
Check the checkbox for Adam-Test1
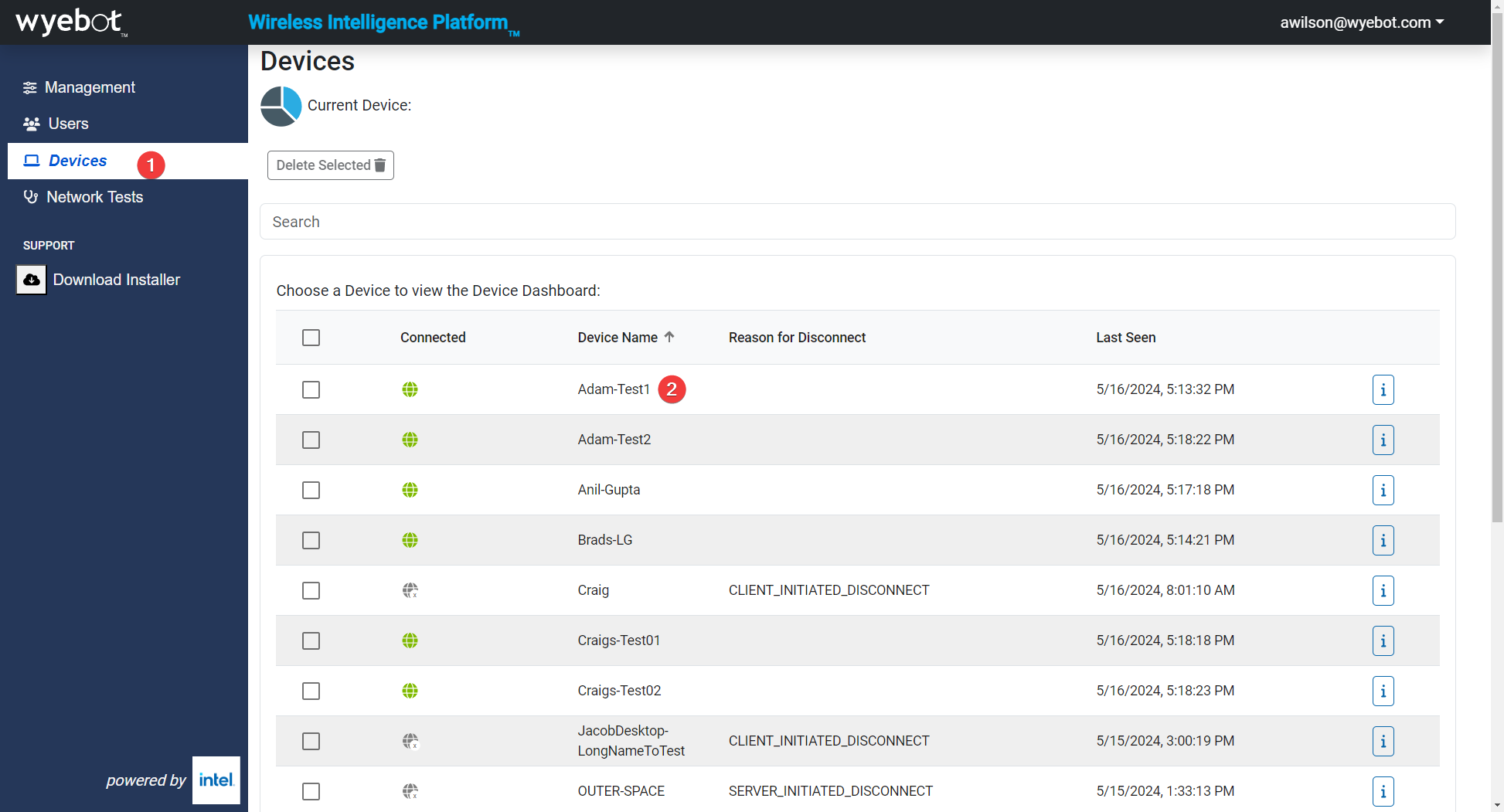(311, 389)
